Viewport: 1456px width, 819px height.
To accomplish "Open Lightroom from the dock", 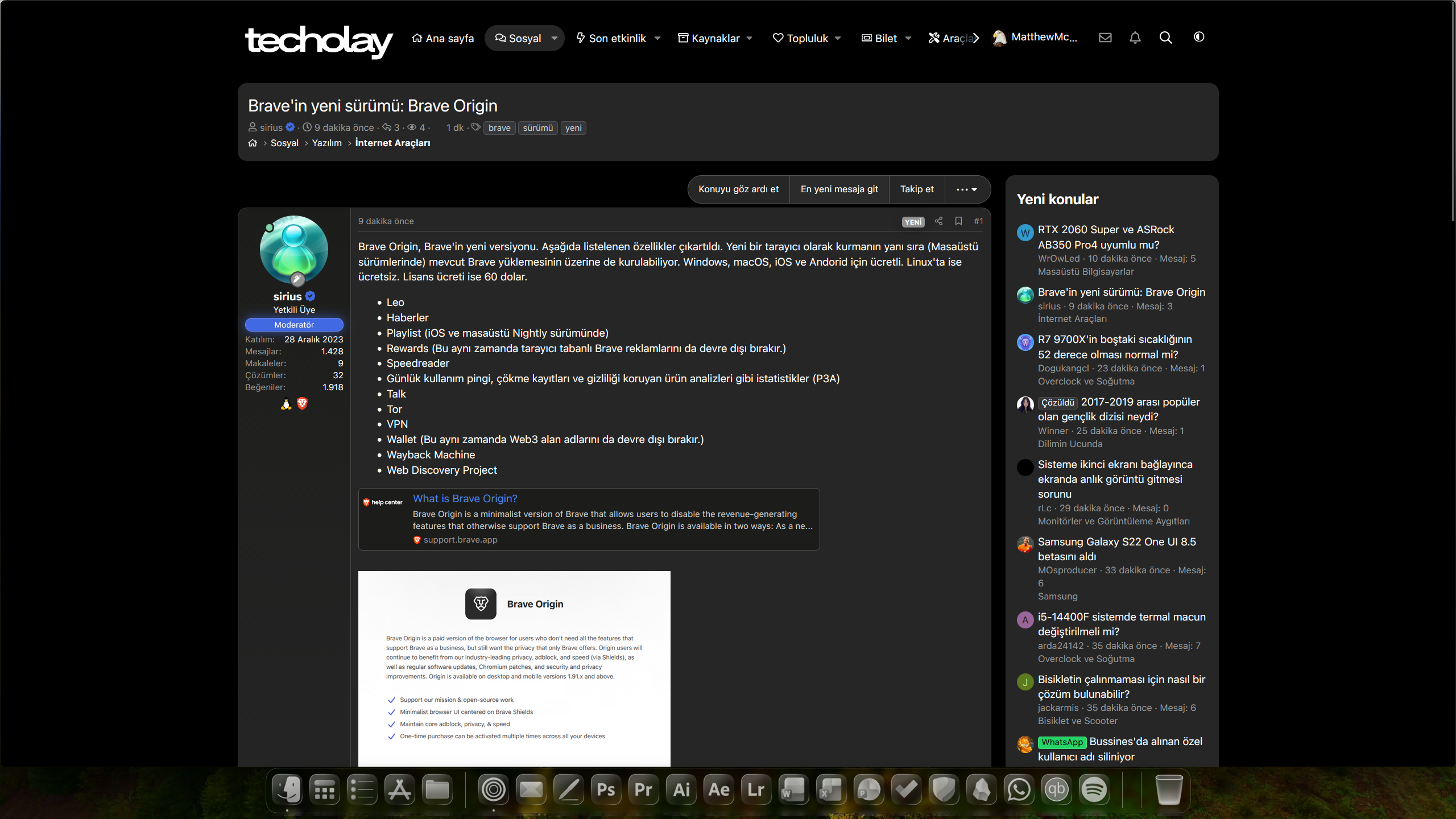I will [x=756, y=789].
